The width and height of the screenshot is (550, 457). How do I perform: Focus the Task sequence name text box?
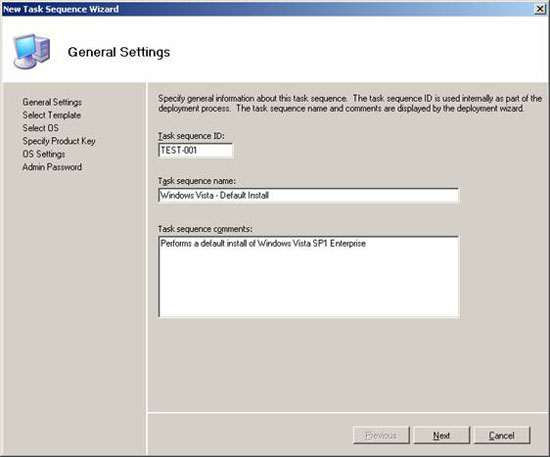pos(308,195)
